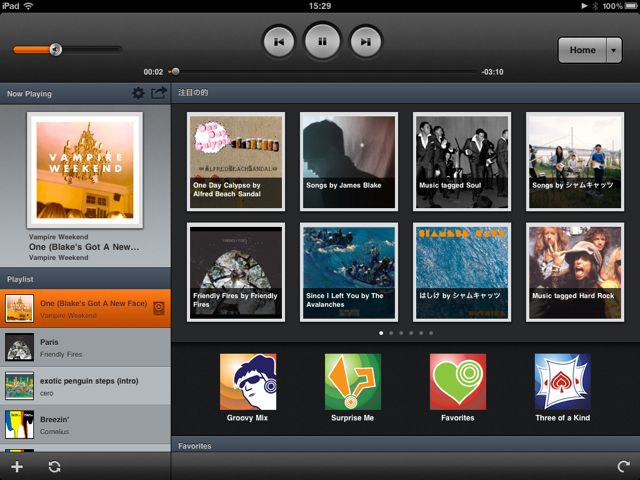Open Music tagged Hard Rock tile

point(575,272)
